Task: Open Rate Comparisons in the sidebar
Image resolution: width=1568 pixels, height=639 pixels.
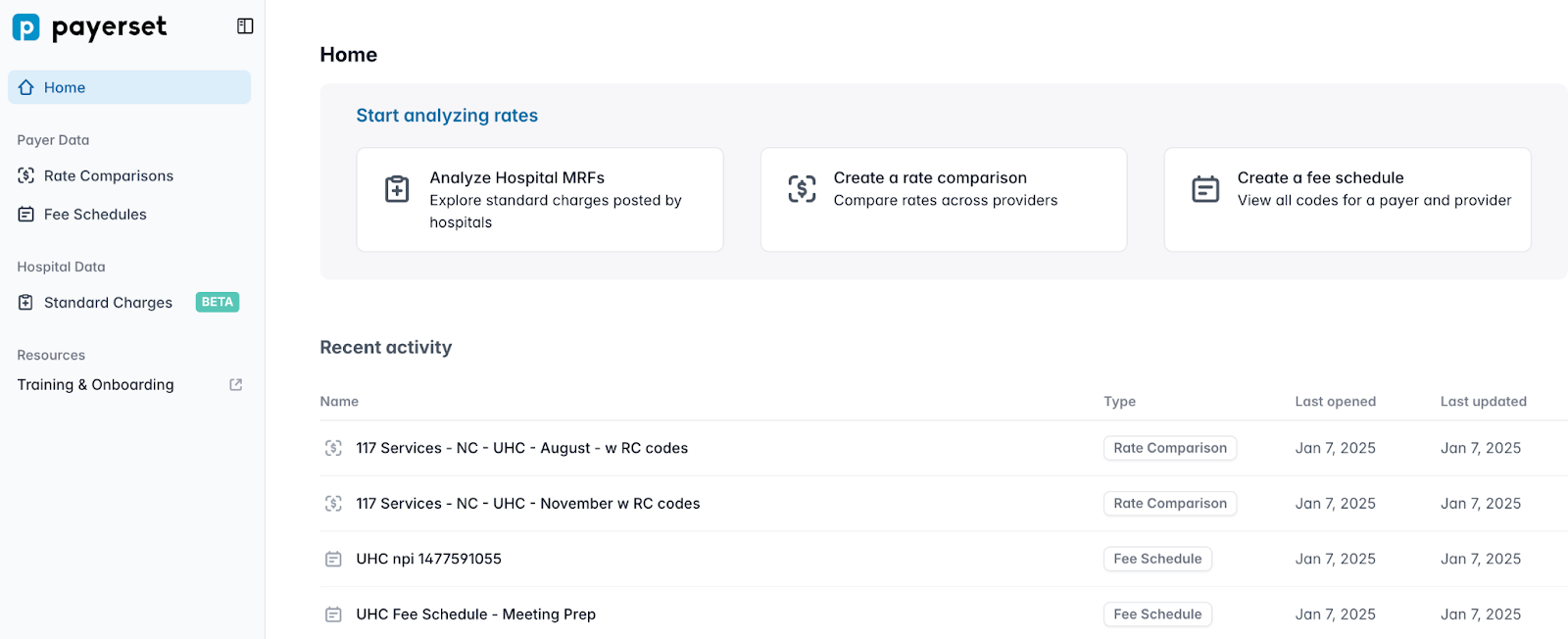Action: [108, 175]
